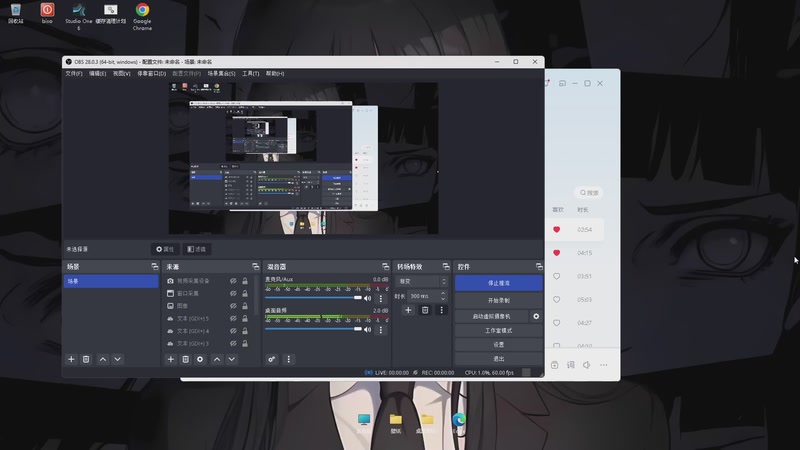Open lyrics 词 icon in music player
800x450 pixels.
point(570,365)
